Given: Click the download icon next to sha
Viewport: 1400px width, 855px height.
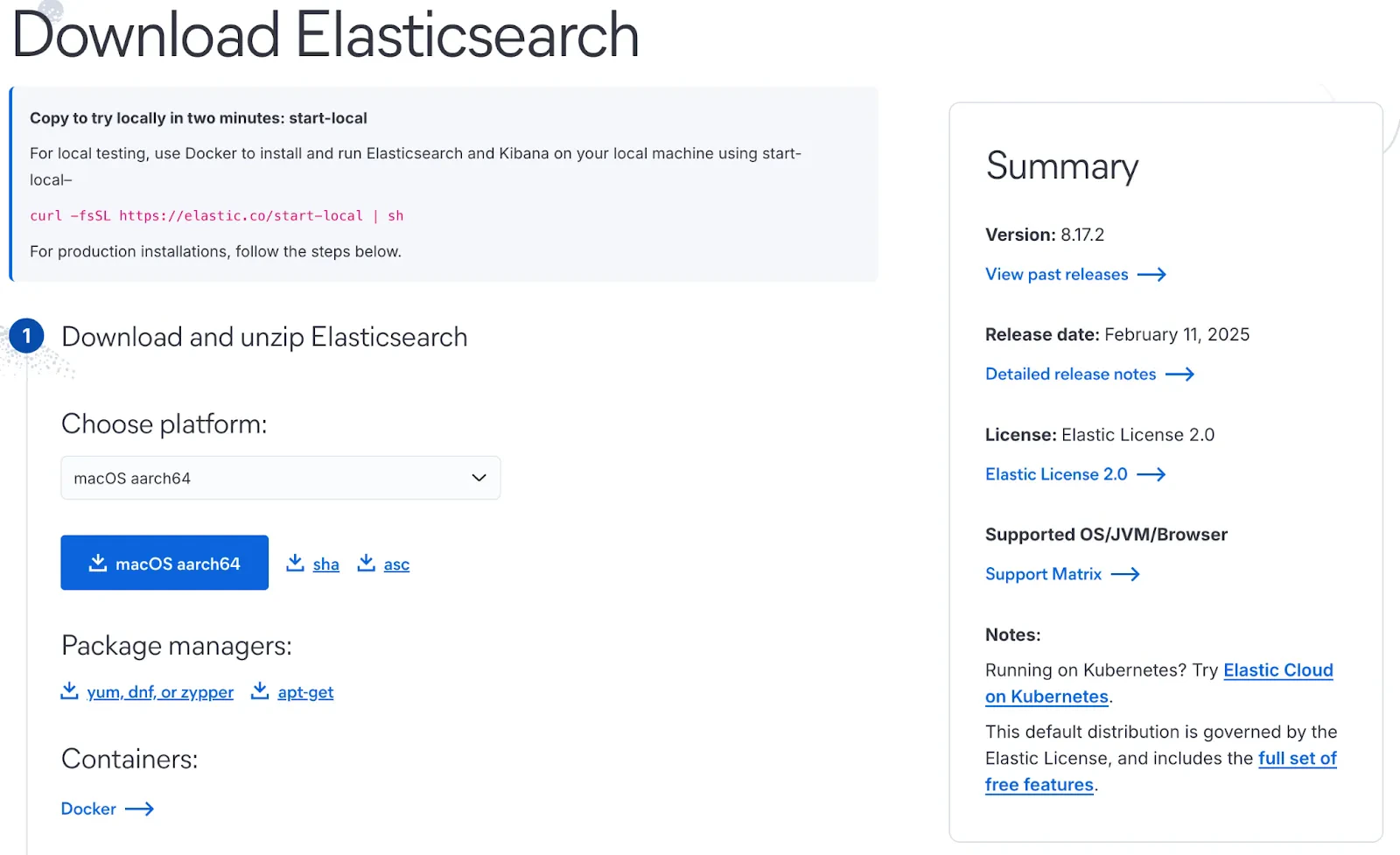Looking at the screenshot, I should coord(296,563).
